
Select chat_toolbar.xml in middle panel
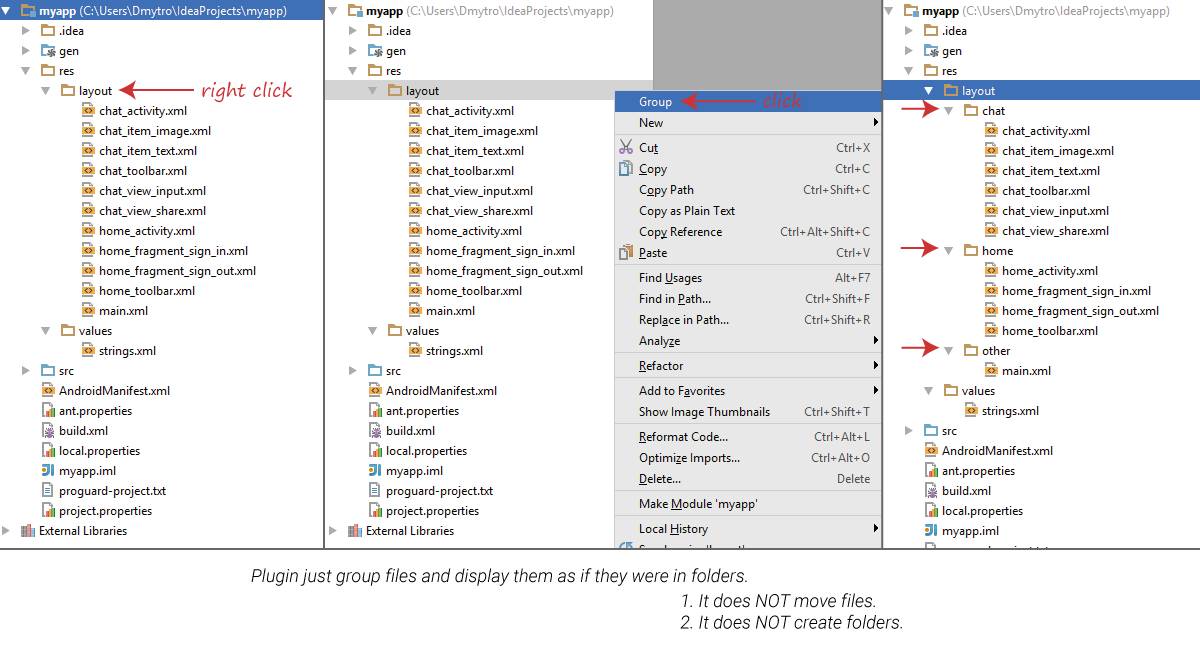(x=470, y=171)
